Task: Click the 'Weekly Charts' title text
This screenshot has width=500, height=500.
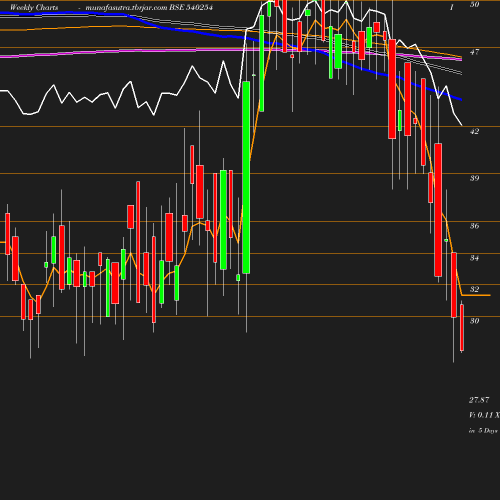Action: tap(34, 7)
